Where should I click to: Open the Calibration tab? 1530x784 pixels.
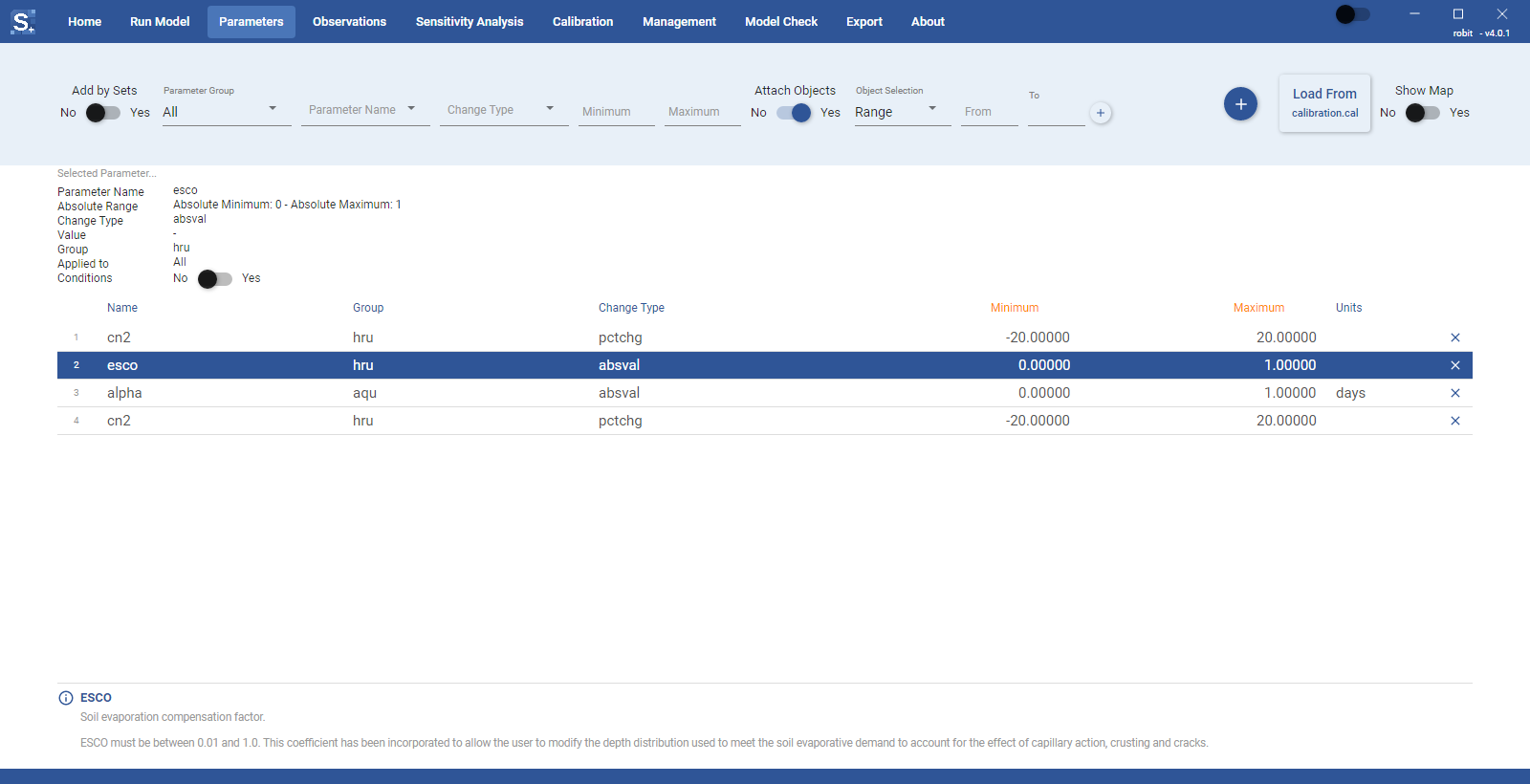[x=582, y=21]
